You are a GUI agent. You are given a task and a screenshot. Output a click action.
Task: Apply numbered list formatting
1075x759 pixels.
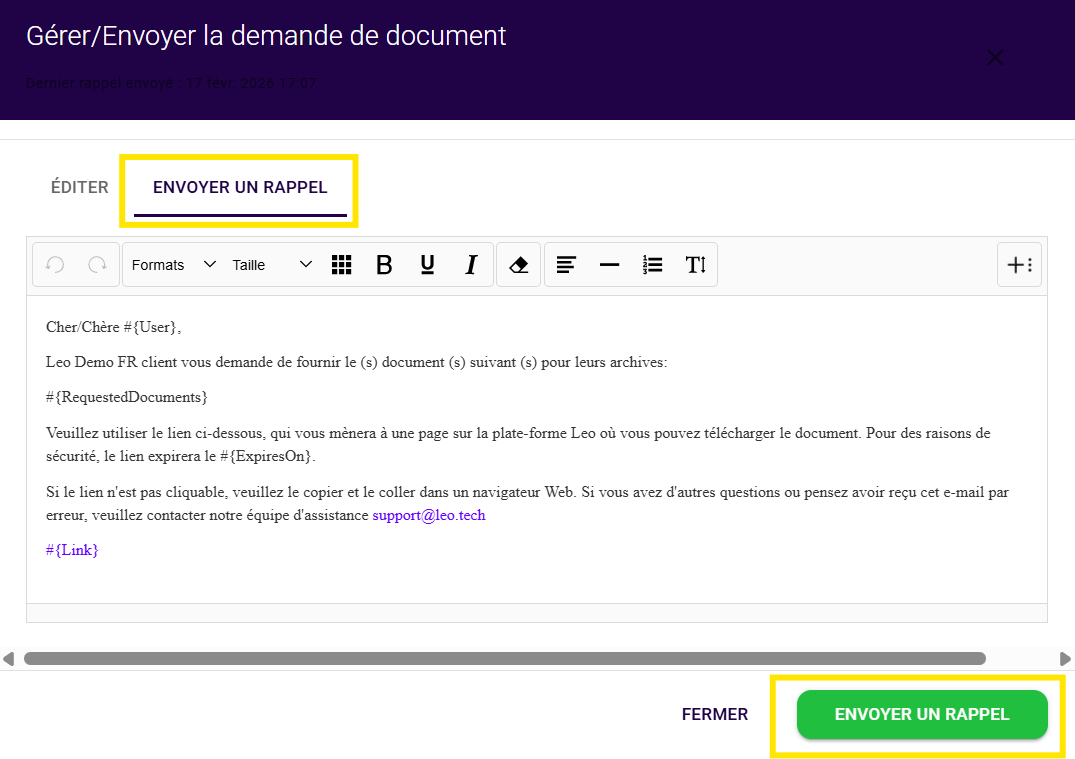(x=653, y=265)
